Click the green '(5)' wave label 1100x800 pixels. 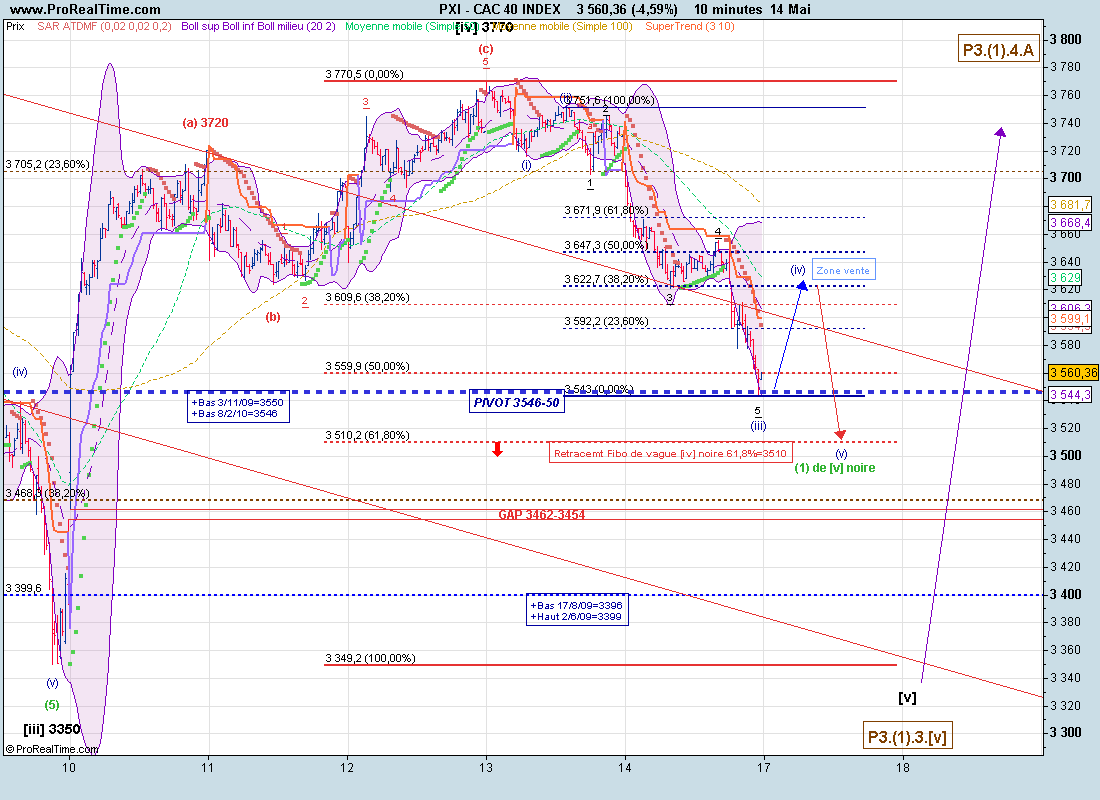coord(52,705)
